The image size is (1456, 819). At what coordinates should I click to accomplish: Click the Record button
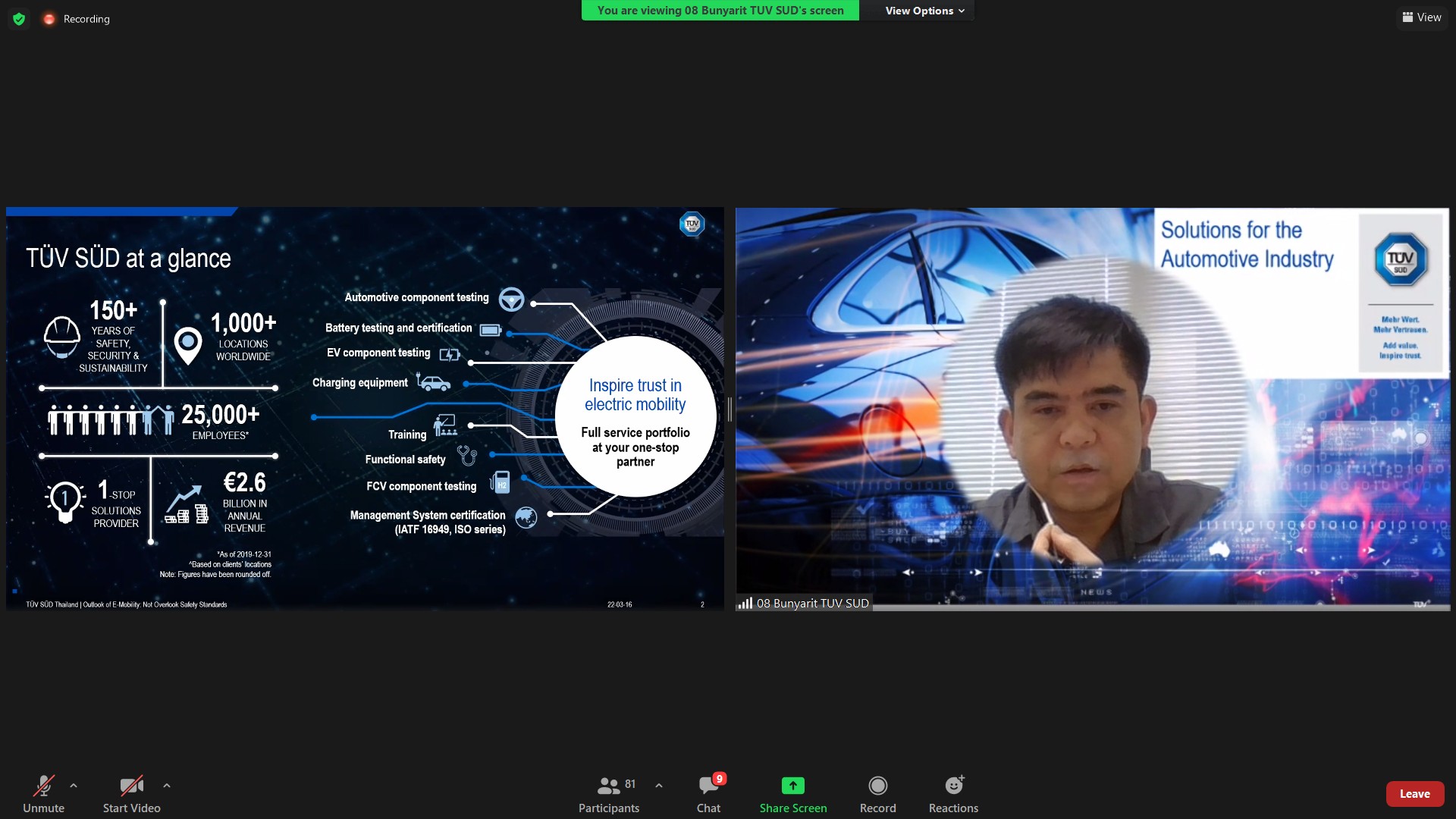point(878,794)
